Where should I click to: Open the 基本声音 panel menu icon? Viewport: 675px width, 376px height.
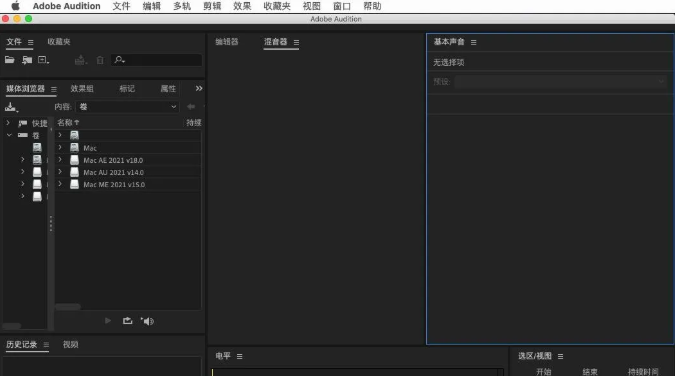pos(474,42)
